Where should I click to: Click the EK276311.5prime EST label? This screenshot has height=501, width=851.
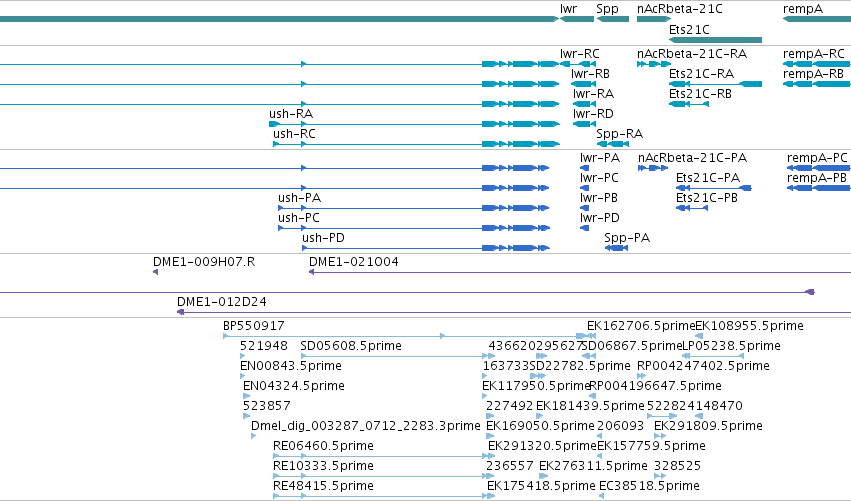click(x=593, y=466)
